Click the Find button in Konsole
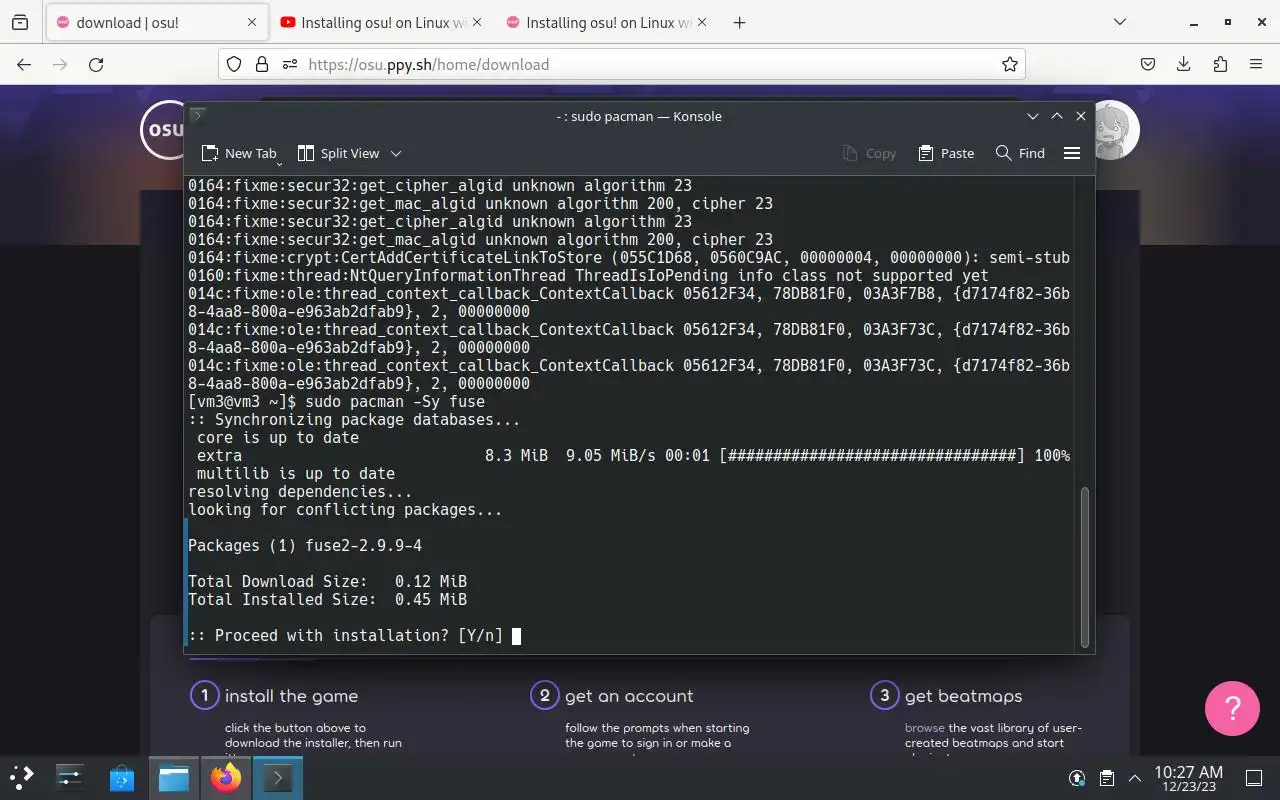 1020,153
